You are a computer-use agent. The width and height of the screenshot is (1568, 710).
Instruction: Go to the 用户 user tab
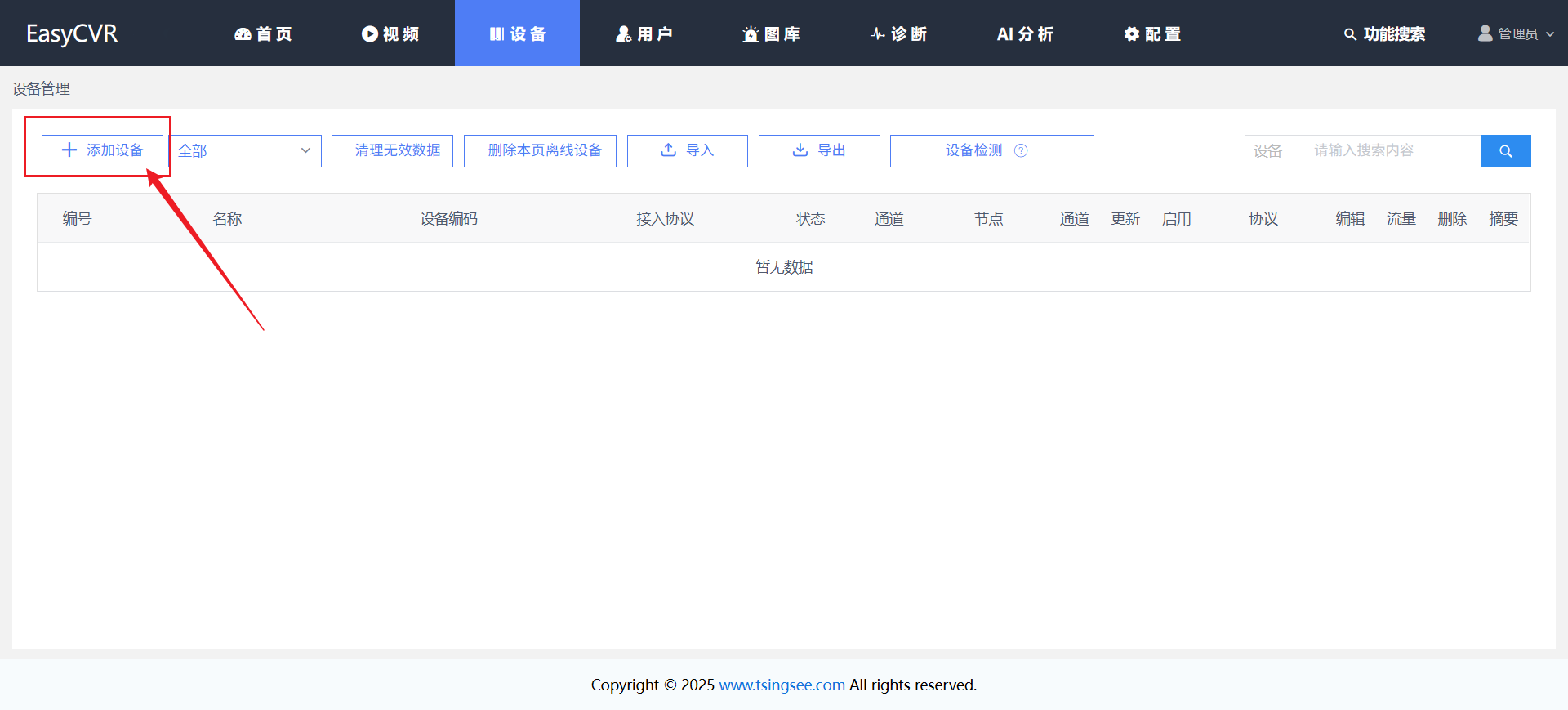pos(644,33)
